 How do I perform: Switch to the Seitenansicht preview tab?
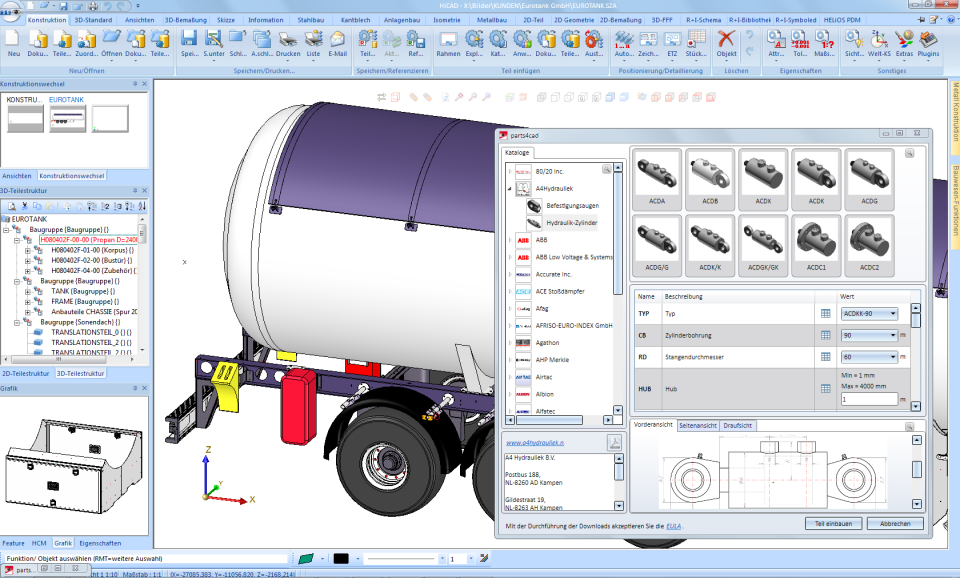[x=697, y=425]
